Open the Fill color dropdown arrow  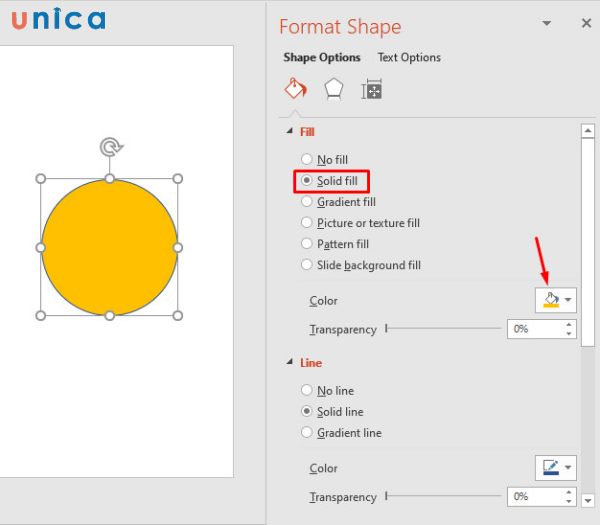click(x=568, y=300)
